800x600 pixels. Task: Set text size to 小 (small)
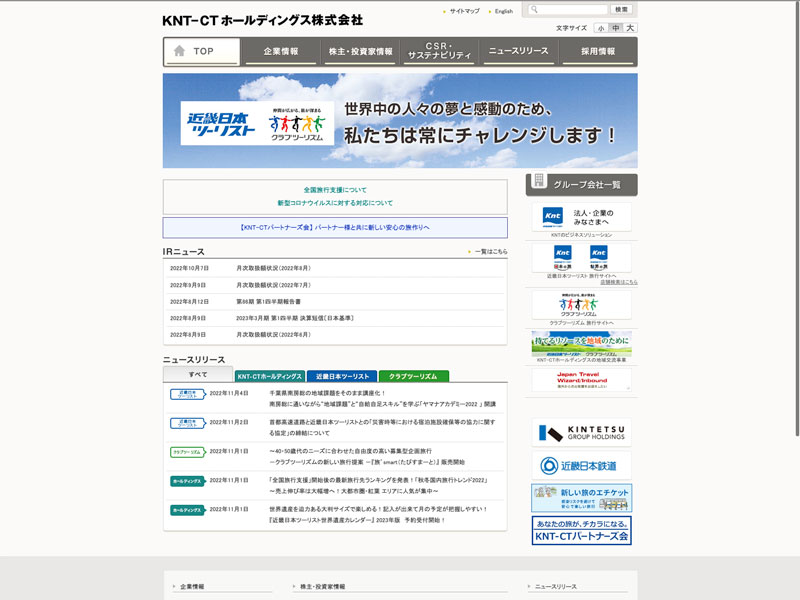(x=601, y=28)
